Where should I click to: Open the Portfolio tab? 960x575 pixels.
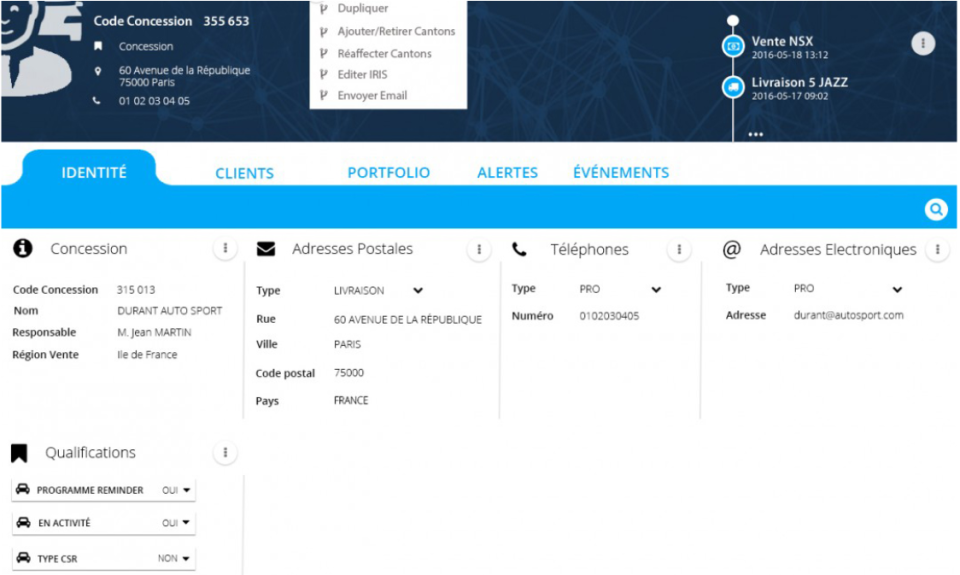pos(389,173)
